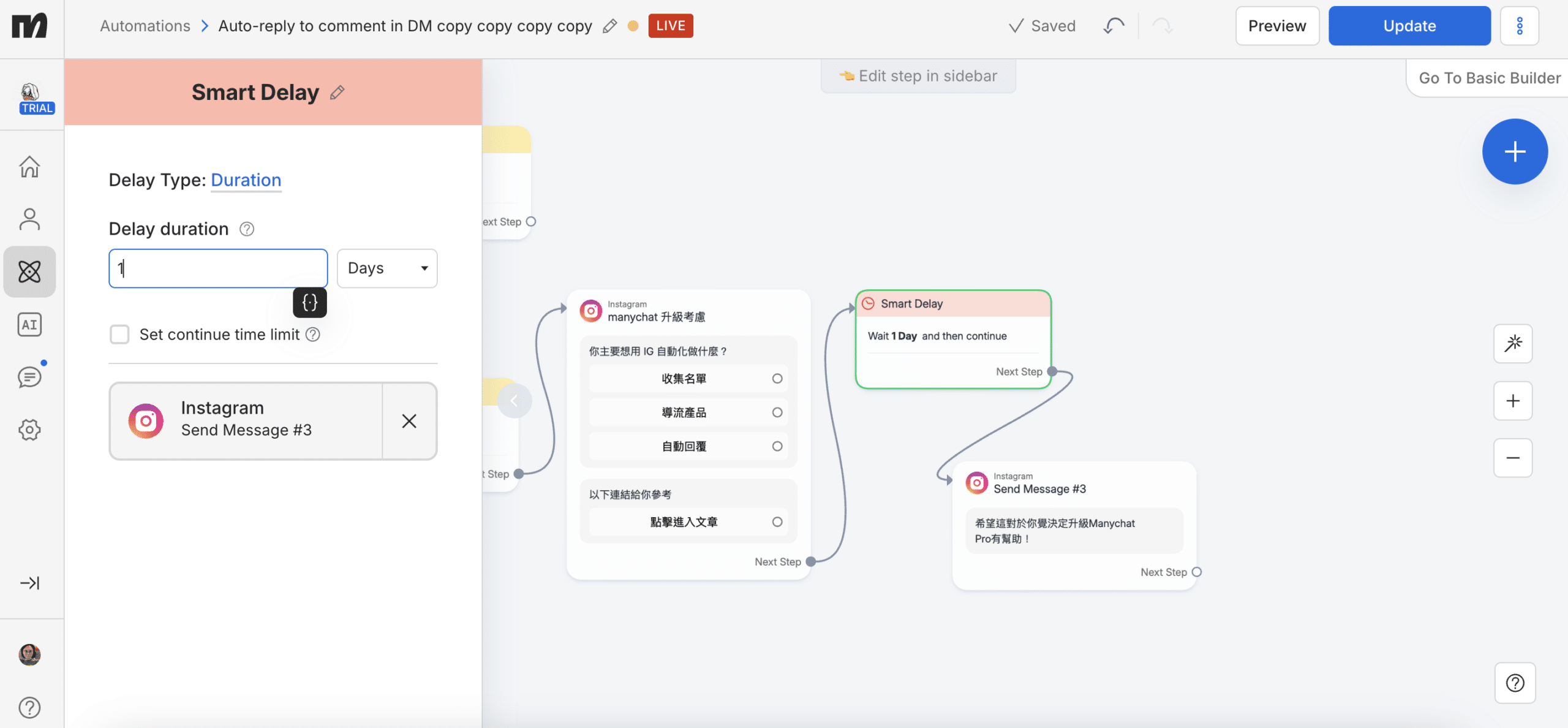Open the three-dot more options menu
Image resolution: width=1568 pixels, height=728 pixels.
pos(1520,26)
